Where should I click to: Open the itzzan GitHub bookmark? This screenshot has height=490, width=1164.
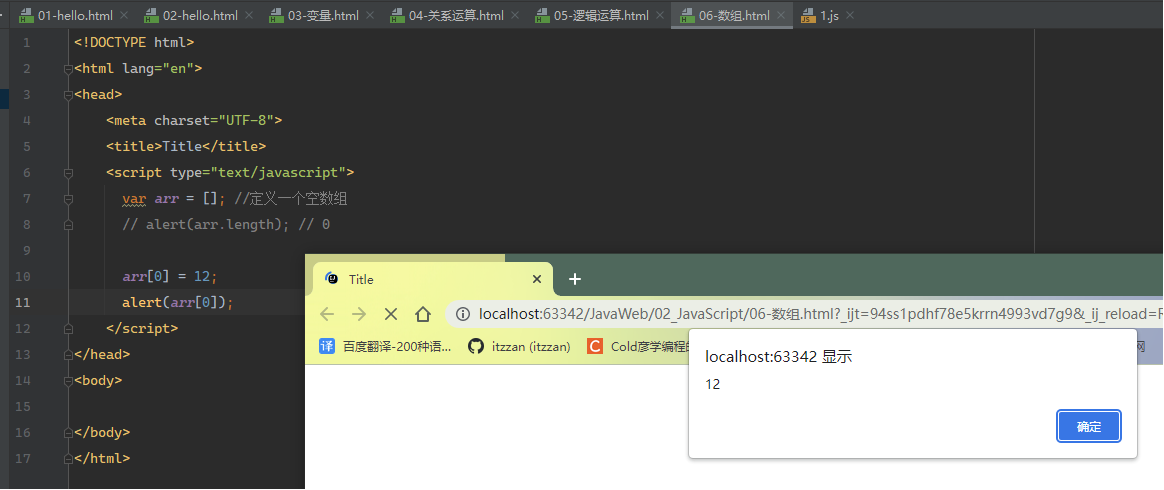coord(520,346)
